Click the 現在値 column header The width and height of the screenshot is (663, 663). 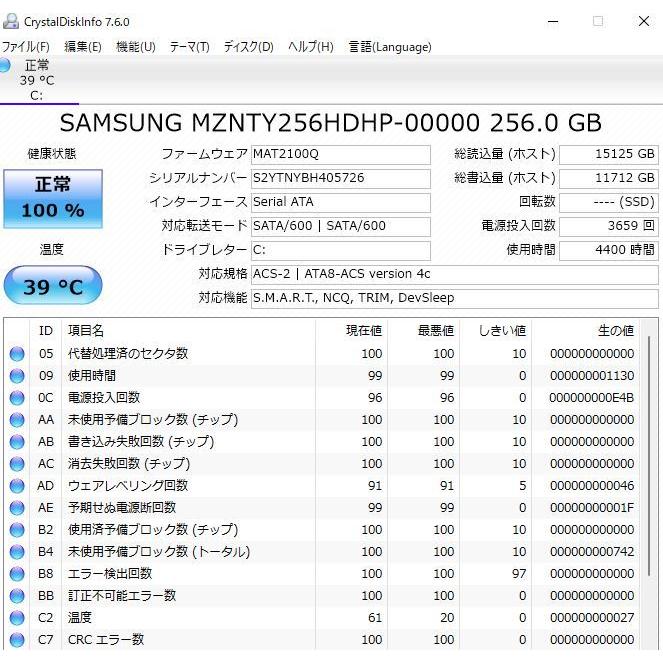point(351,331)
